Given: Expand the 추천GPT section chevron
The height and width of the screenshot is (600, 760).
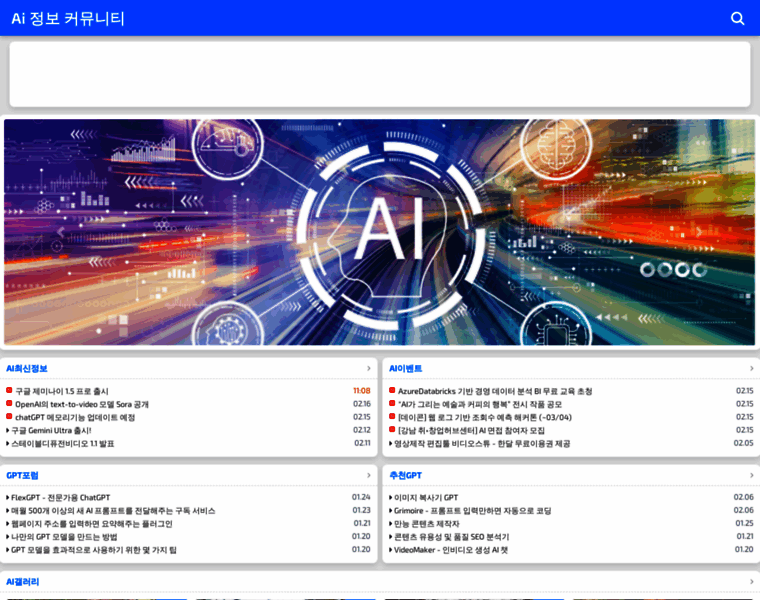Looking at the screenshot, I should [751, 475].
